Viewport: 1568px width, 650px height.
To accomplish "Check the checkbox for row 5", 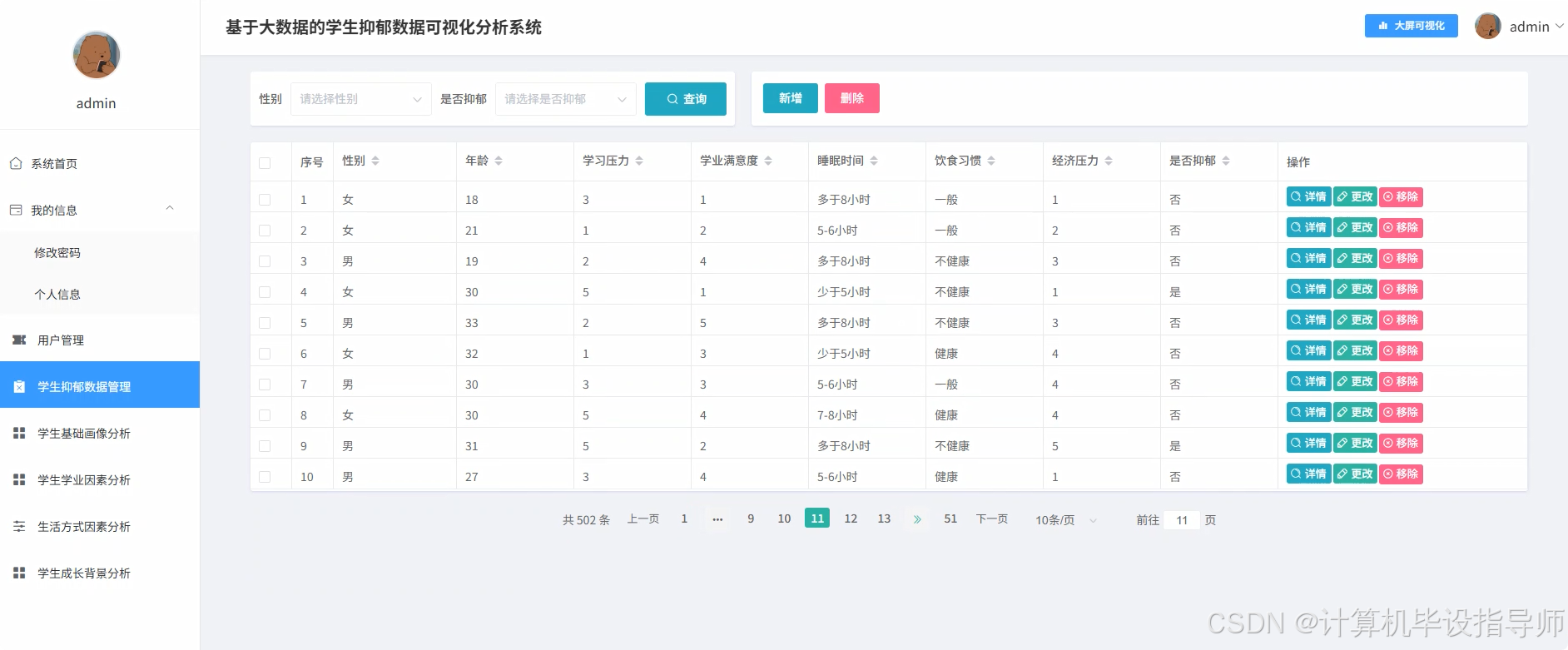I will tap(265, 323).
